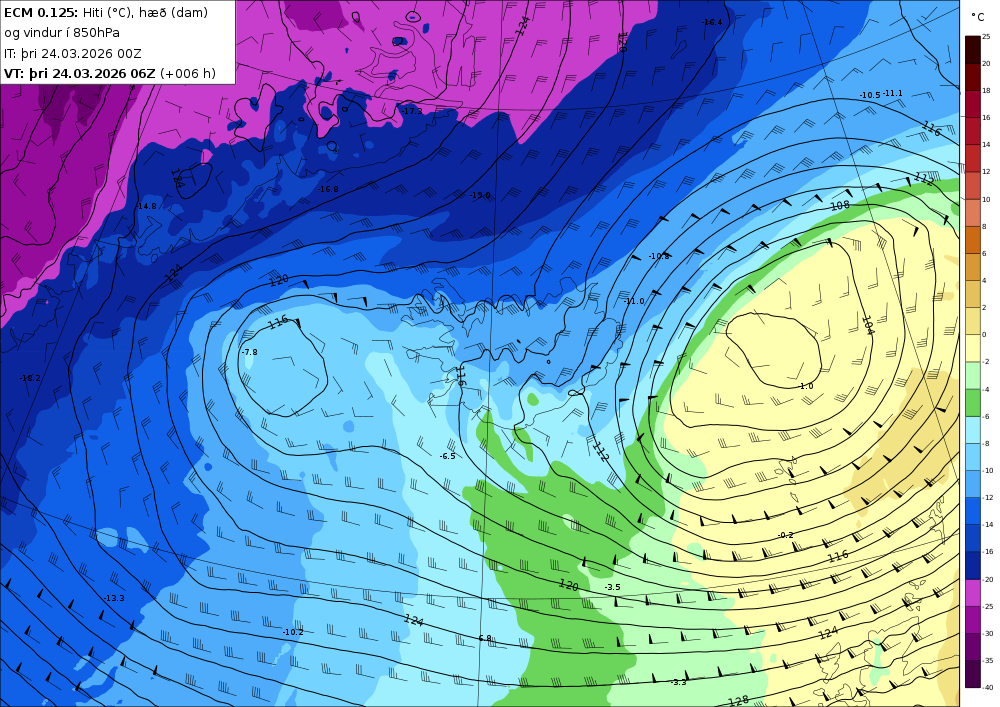Select the valid time 'VT: þri 24.03.2026 06Z'
This screenshot has height=707, width=1000.
80,73
